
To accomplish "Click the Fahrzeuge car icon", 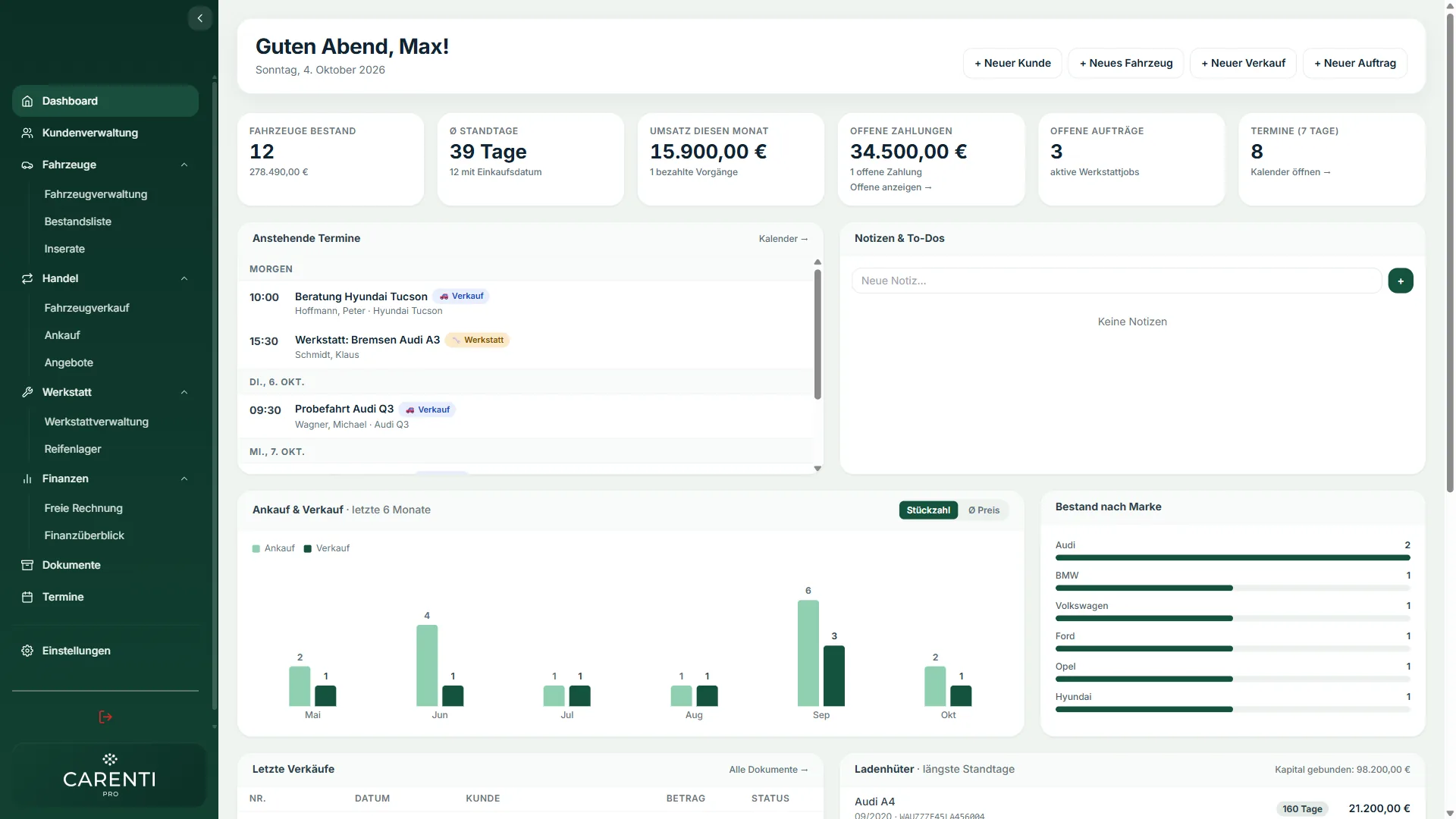I will 27,165.
